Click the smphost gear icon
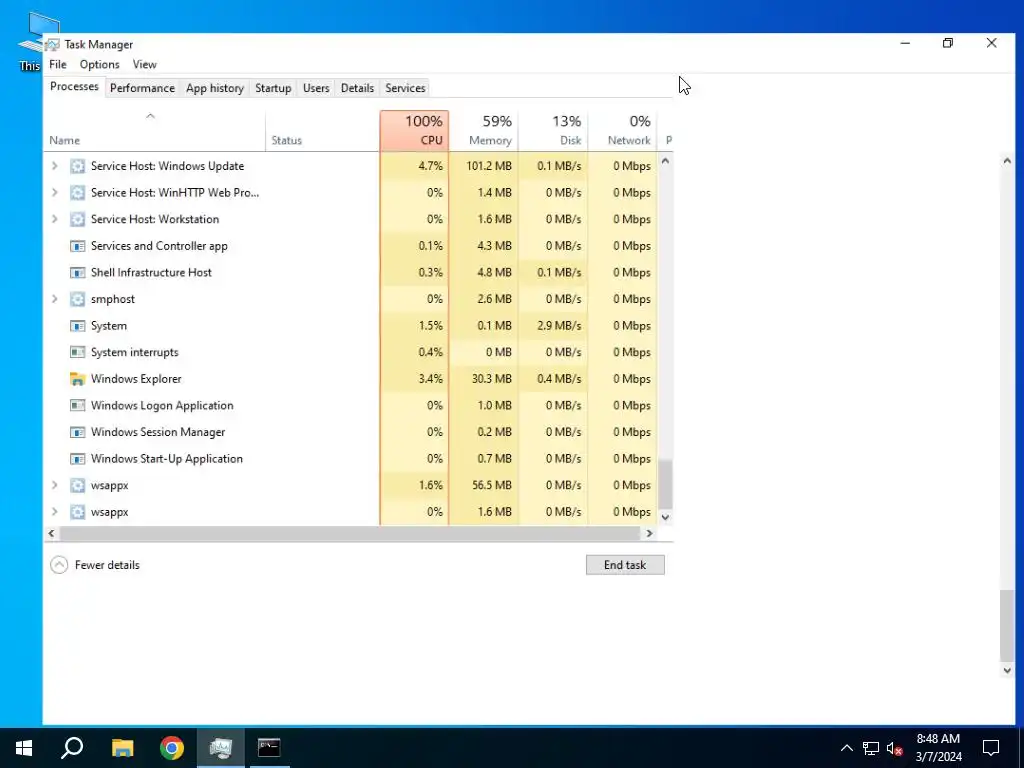1024x768 pixels. [77, 299]
